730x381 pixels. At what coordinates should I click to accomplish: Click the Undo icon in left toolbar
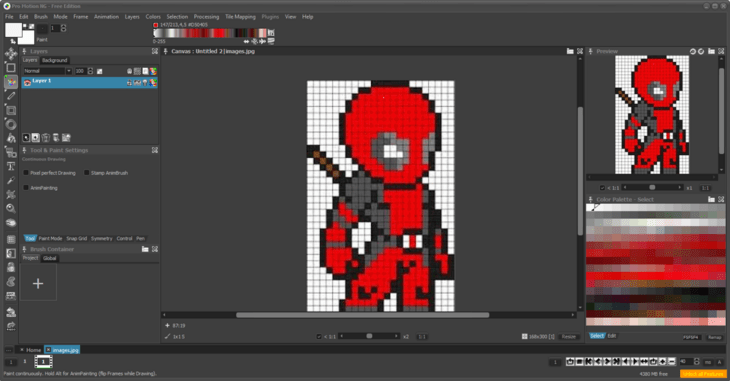[11, 312]
